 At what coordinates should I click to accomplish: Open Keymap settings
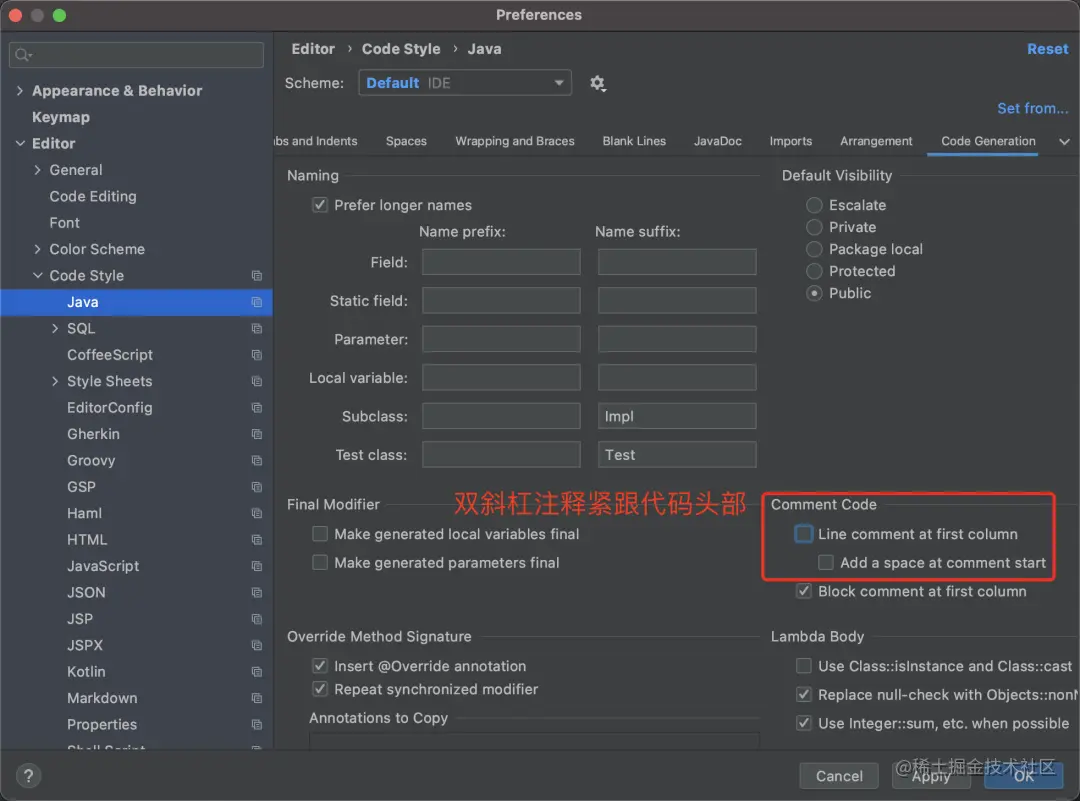61,117
